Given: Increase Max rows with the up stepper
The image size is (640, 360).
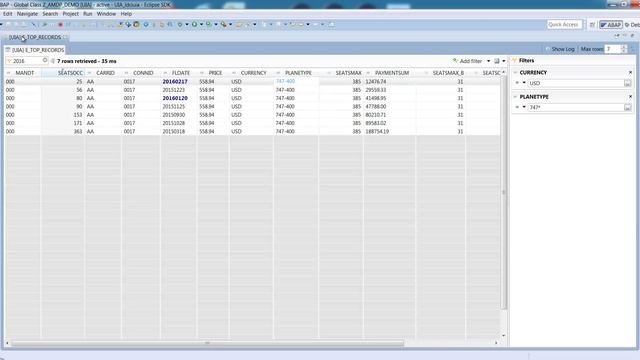Looking at the screenshot, I should click(x=624, y=47).
